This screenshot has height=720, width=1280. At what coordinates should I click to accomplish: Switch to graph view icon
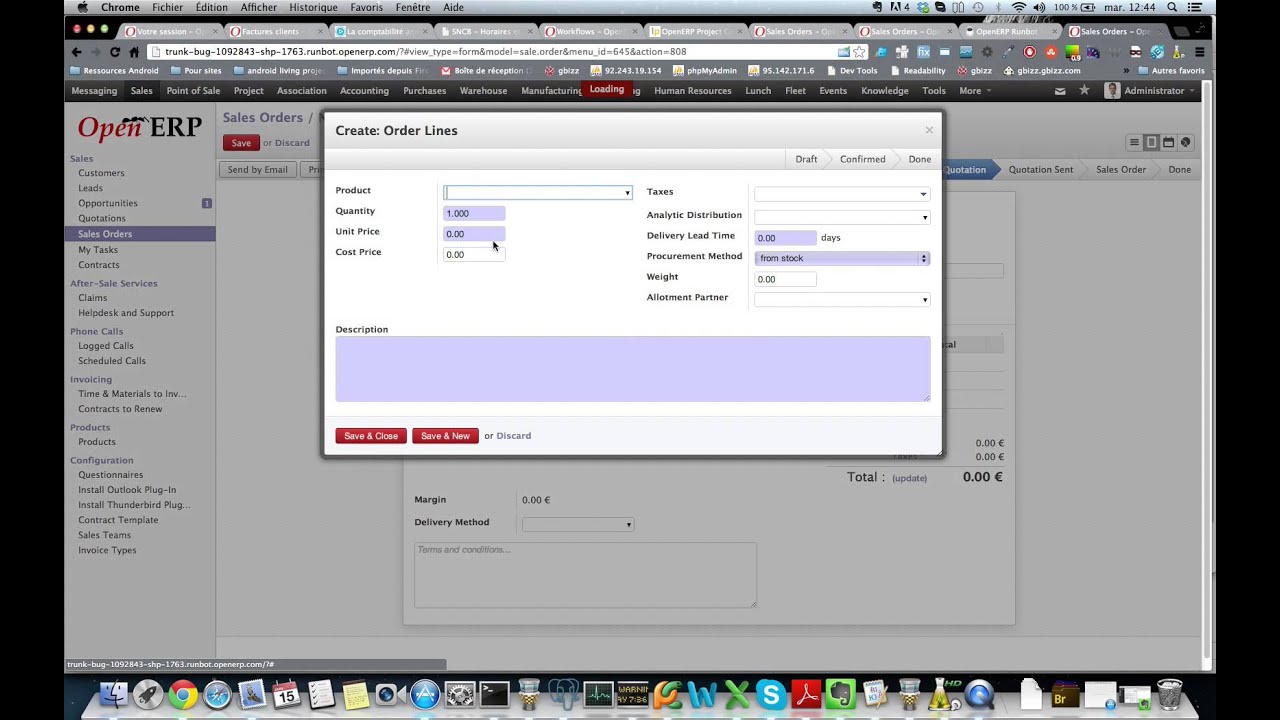pyautogui.click(x=1185, y=143)
